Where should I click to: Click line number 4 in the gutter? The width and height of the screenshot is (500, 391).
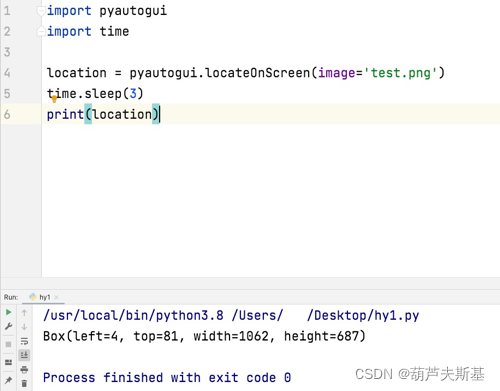coord(7,73)
